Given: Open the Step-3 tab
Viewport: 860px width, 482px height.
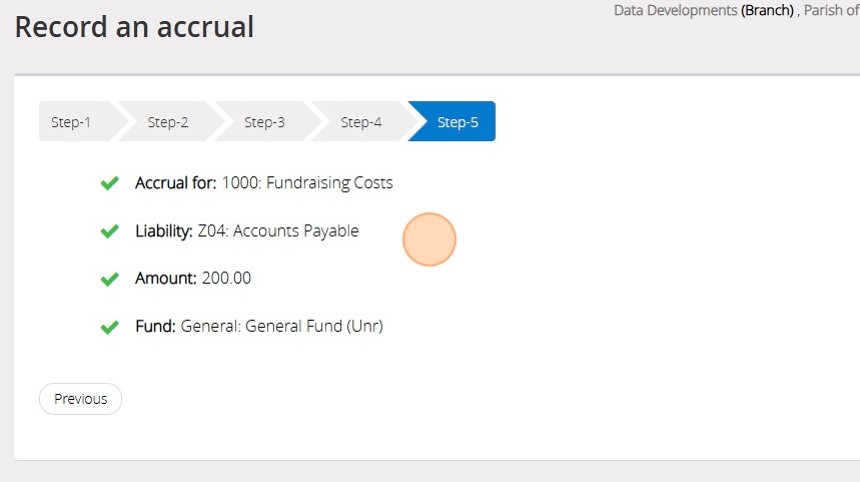Looking at the screenshot, I should tap(264, 122).
